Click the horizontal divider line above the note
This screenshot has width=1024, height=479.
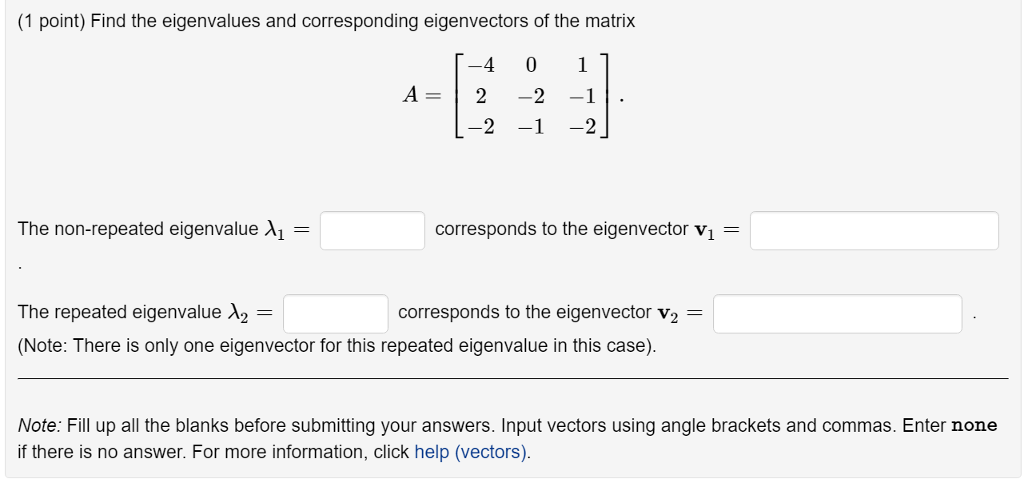point(513,378)
